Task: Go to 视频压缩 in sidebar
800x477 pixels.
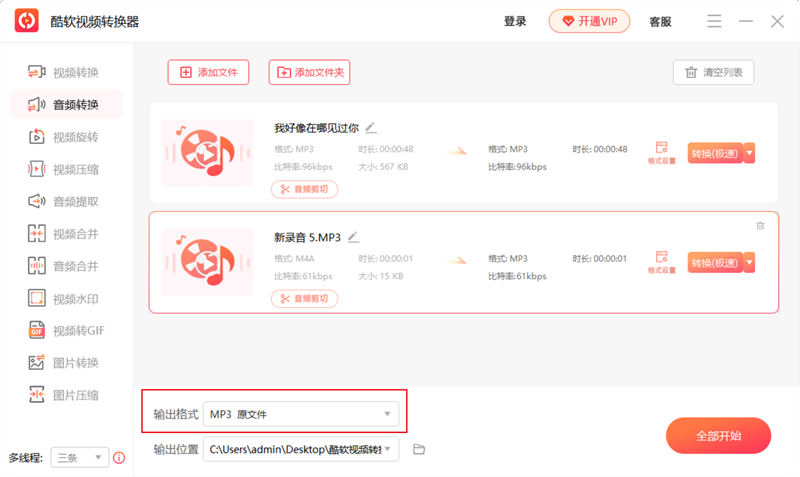Action: click(63, 169)
